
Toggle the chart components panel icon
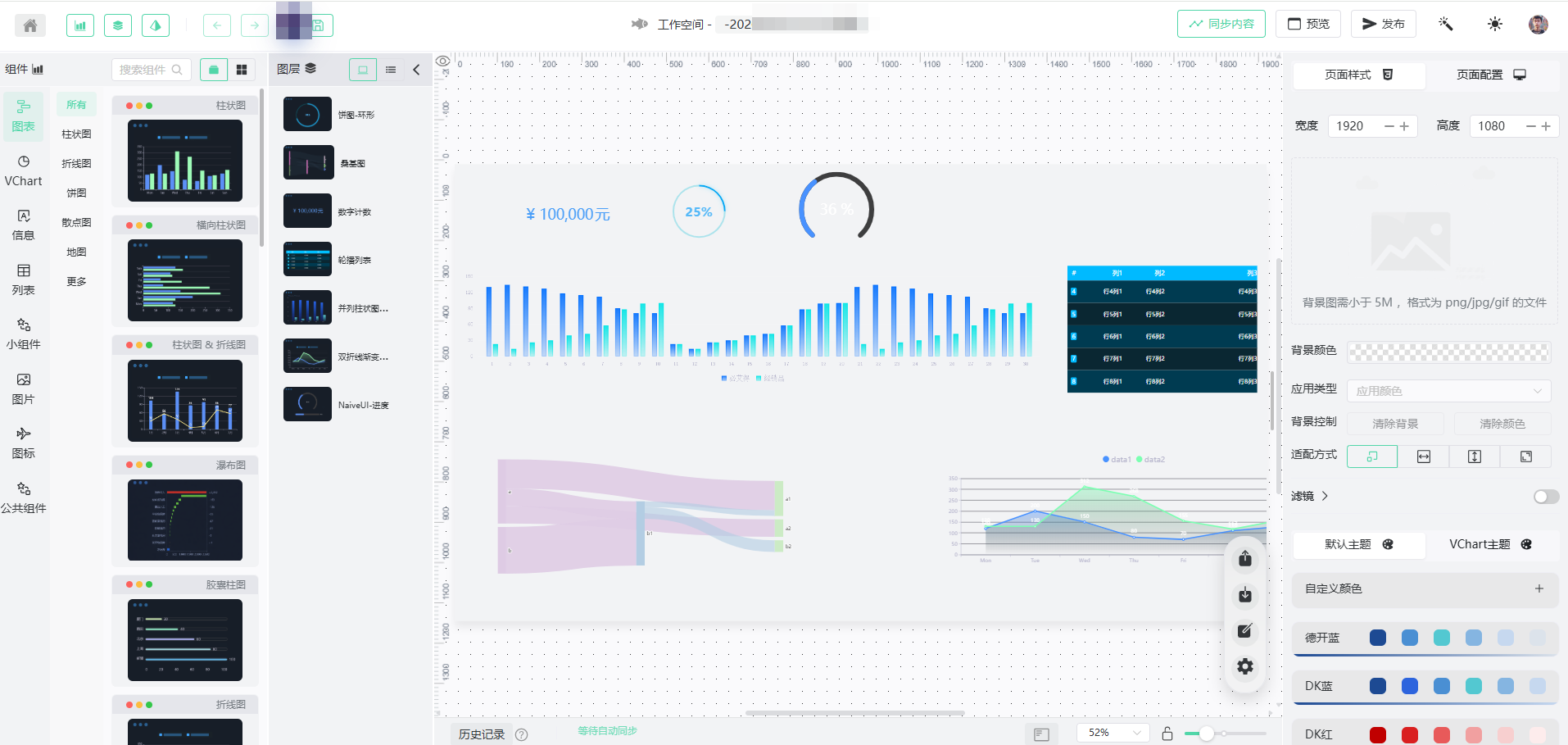tap(80, 25)
